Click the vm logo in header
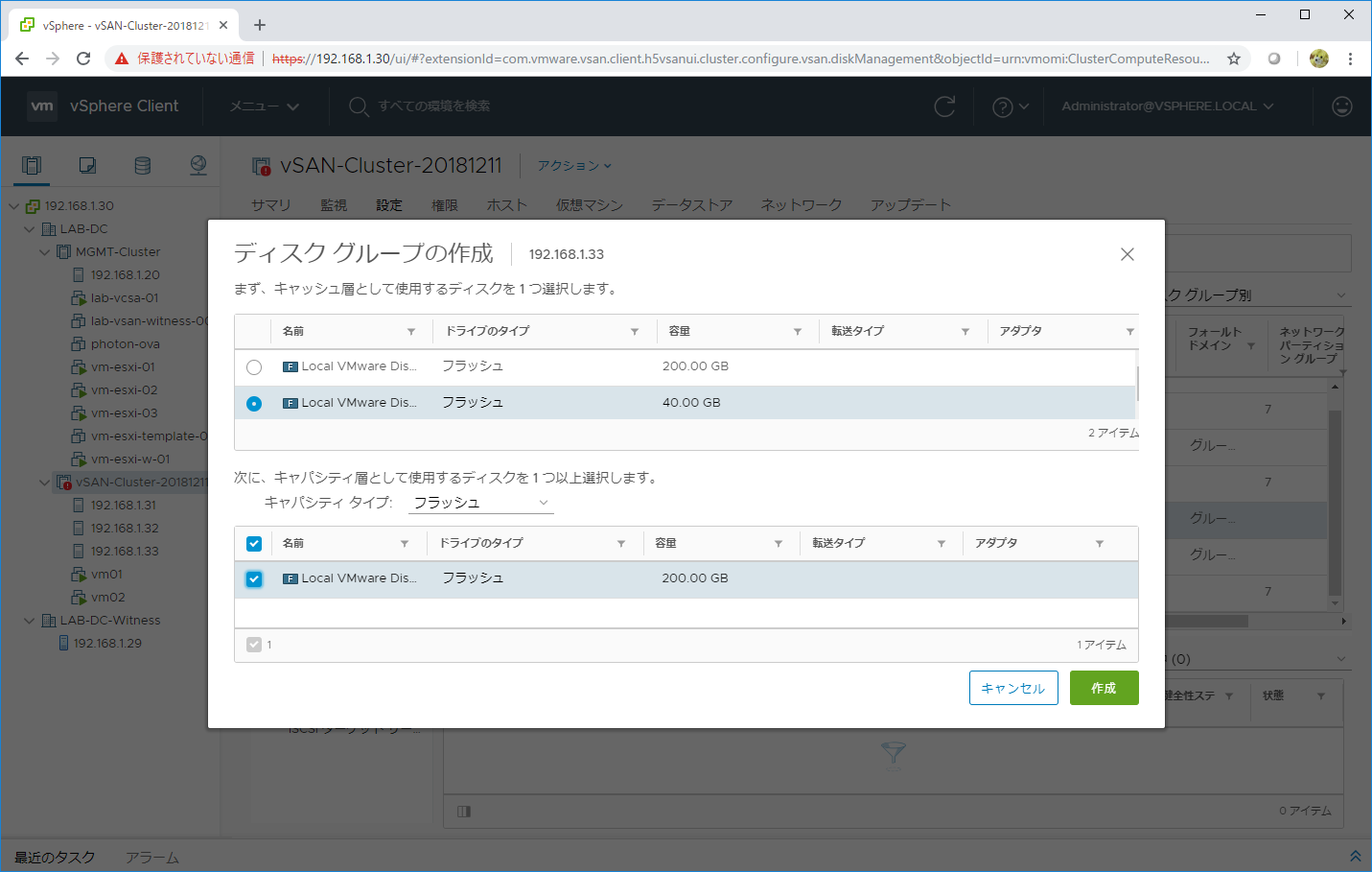Viewport: 1372px width, 872px height. point(42,106)
